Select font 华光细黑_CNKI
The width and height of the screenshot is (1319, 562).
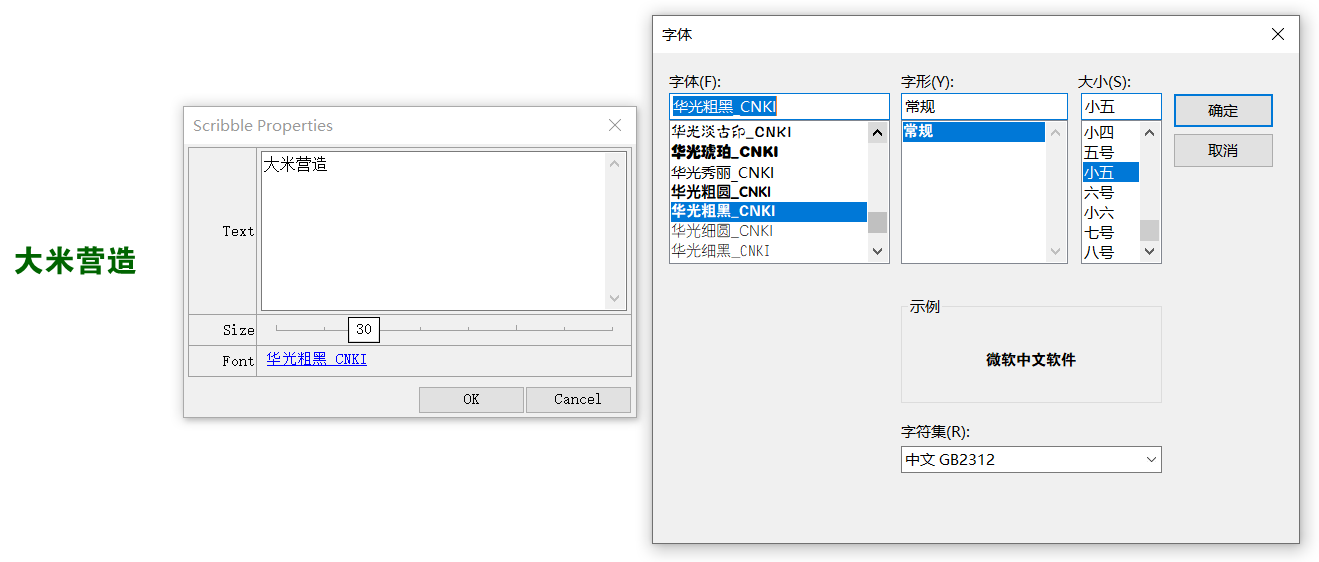768,251
